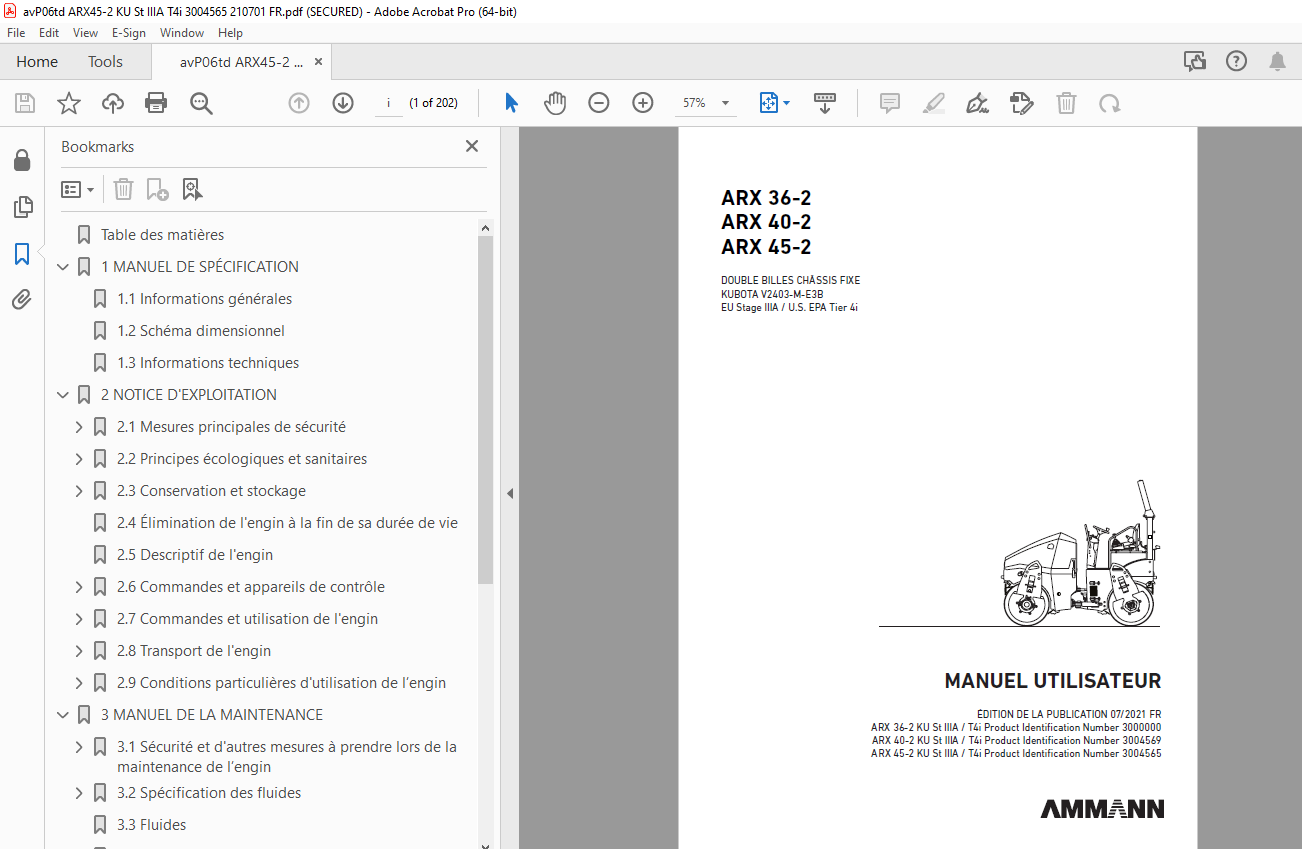Image resolution: width=1302 pixels, height=849 pixels.
Task: Zoom in with the plus icon
Action: tap(643, 103)
